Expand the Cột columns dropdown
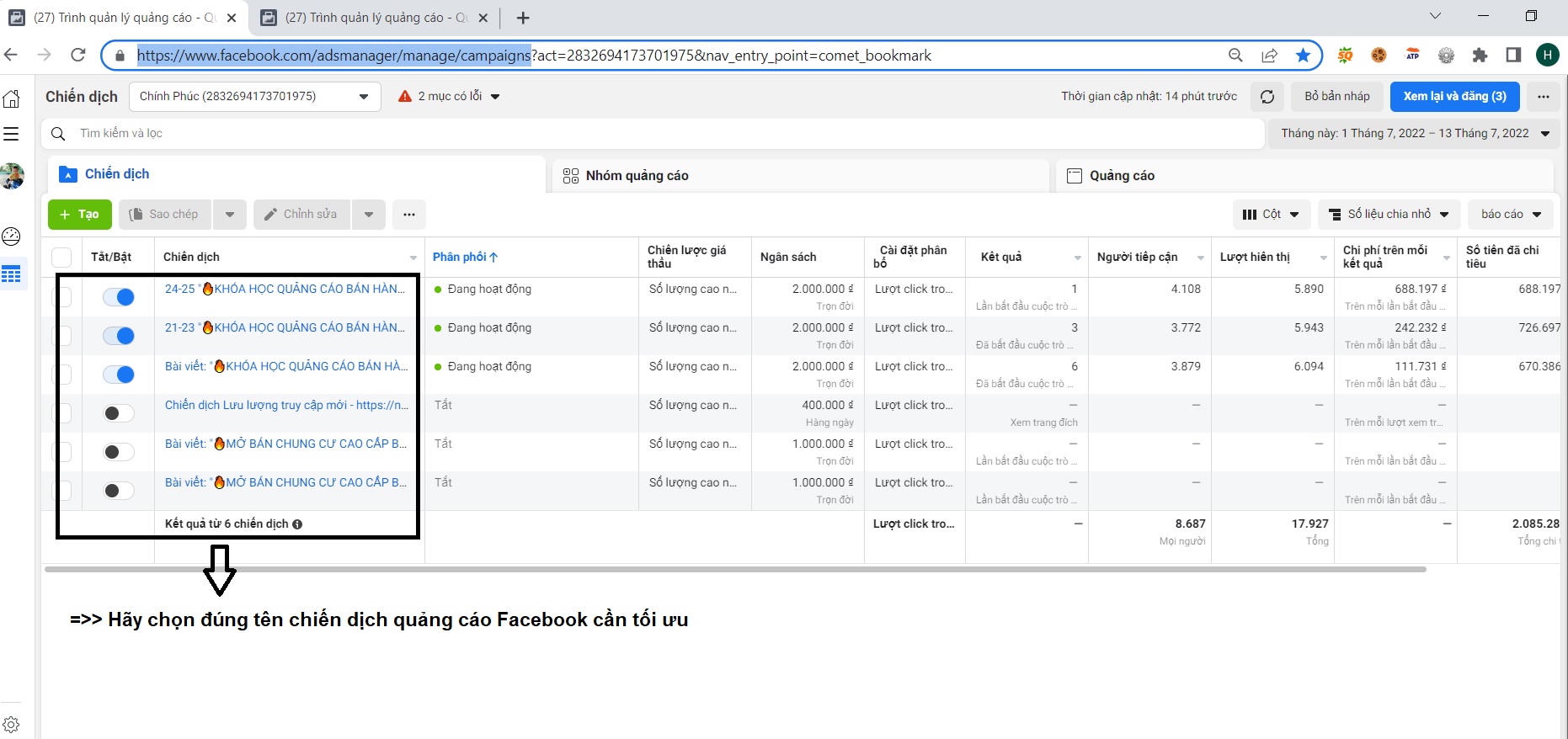The height and width of the screenshot is (739, 1568). click(1271, 215)
